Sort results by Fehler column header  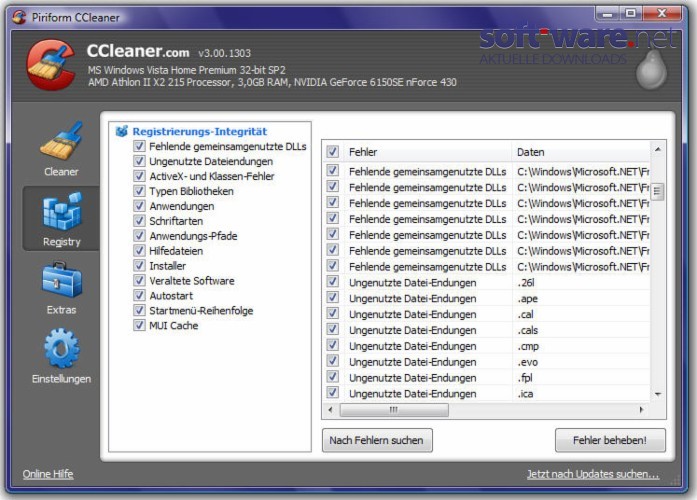coord(427,152)
